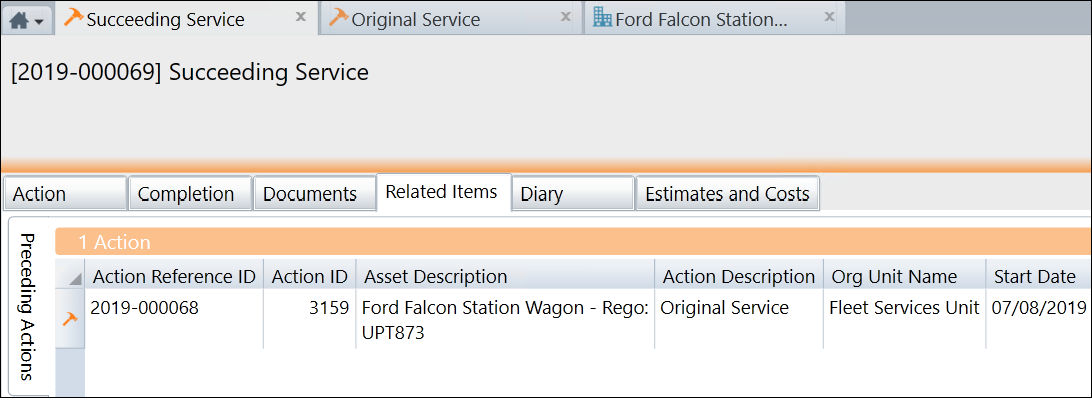The height and width of the screenshot is (398, 1092).
Task: Click the hammer icon on Succeeding Service tab
Action: (73, 17)
